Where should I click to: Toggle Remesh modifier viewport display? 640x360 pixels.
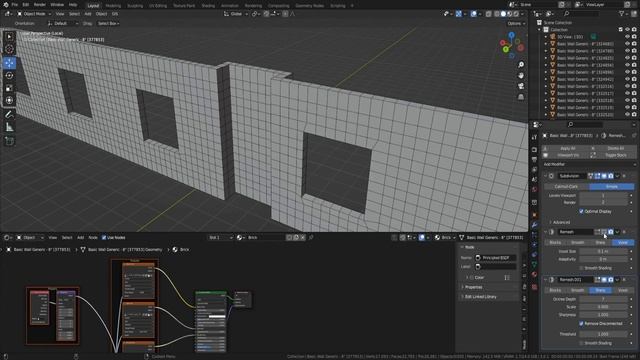coord(604,232)
